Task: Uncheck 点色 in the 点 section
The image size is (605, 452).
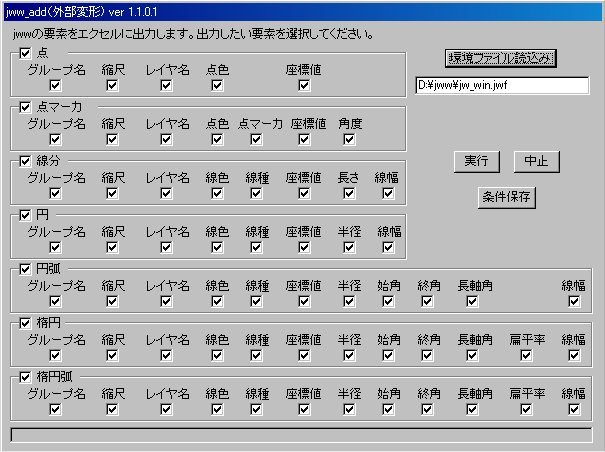Action: (x=217, y=86)
